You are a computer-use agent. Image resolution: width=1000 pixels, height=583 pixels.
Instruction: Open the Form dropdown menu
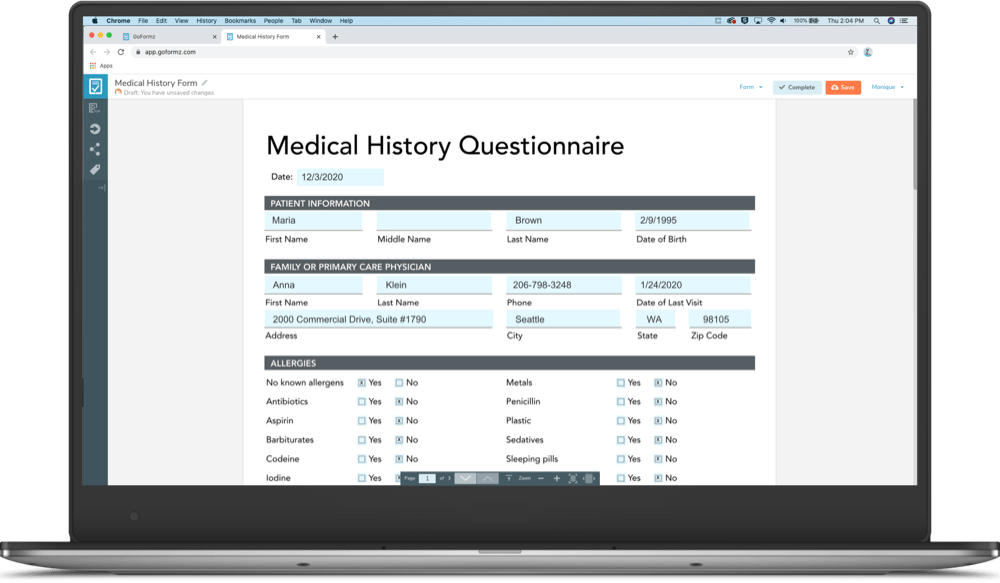750,87
